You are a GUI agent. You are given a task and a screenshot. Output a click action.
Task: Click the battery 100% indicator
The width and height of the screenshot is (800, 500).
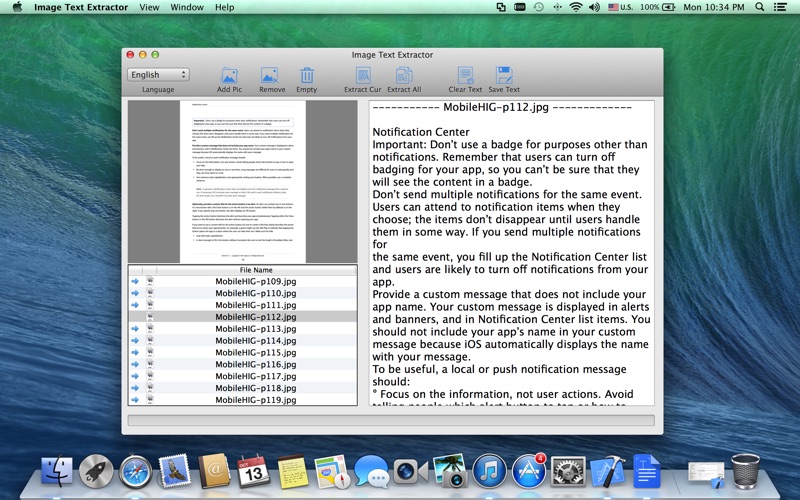point(658,7)
